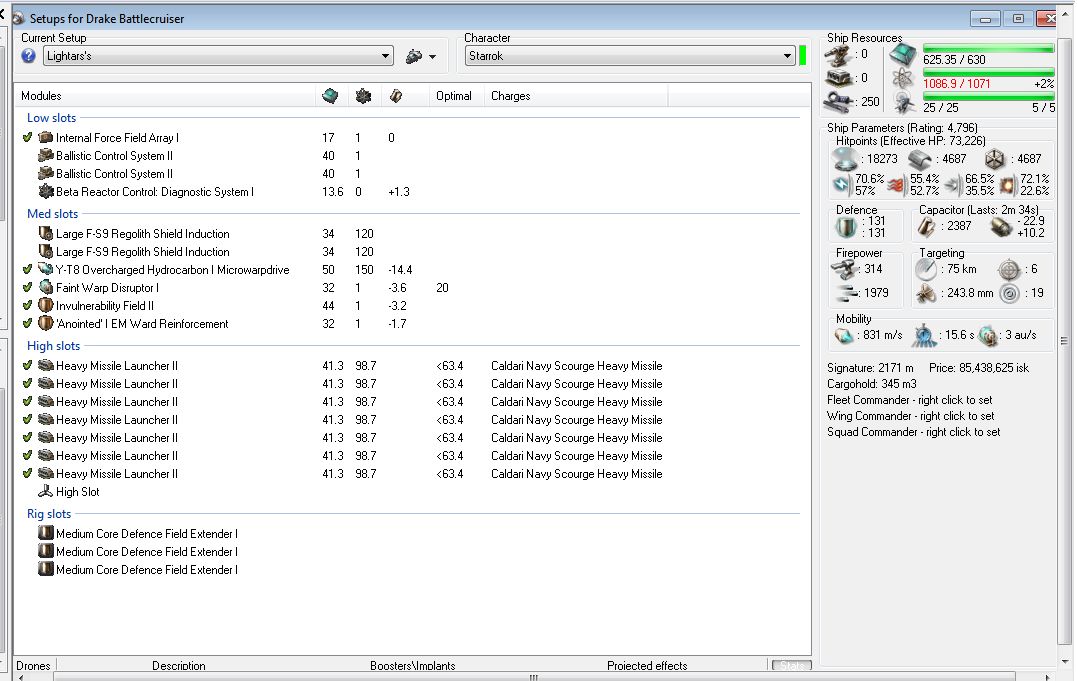Viewport: 1077px width, 681px height.
Task: Click the max velocity icon showing 831 m/s
Action: [x=843, y=335]
